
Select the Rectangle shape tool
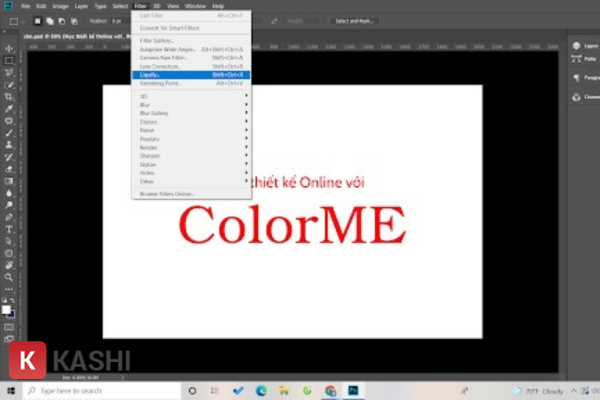click(9, 253)
